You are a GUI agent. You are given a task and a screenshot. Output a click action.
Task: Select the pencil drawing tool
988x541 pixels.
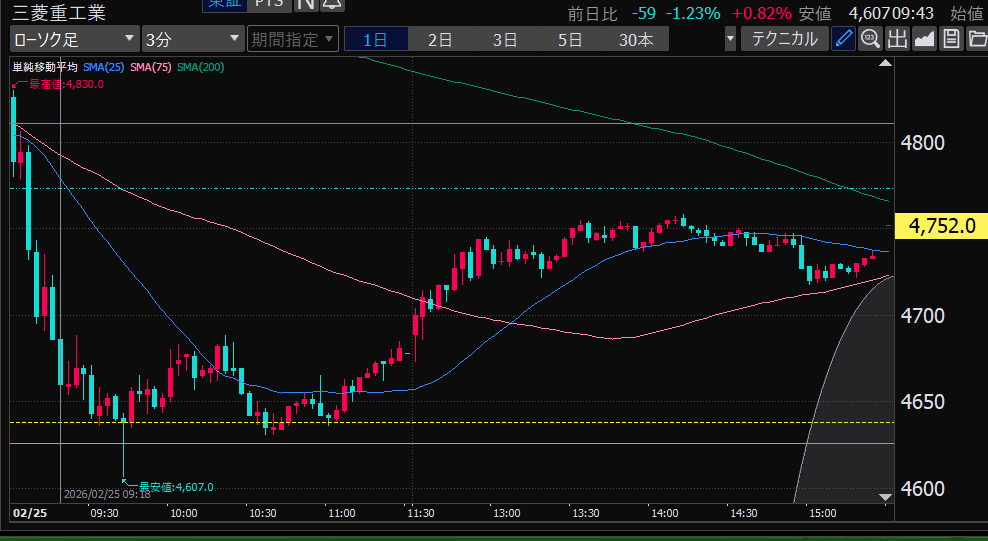coord(844,39)
